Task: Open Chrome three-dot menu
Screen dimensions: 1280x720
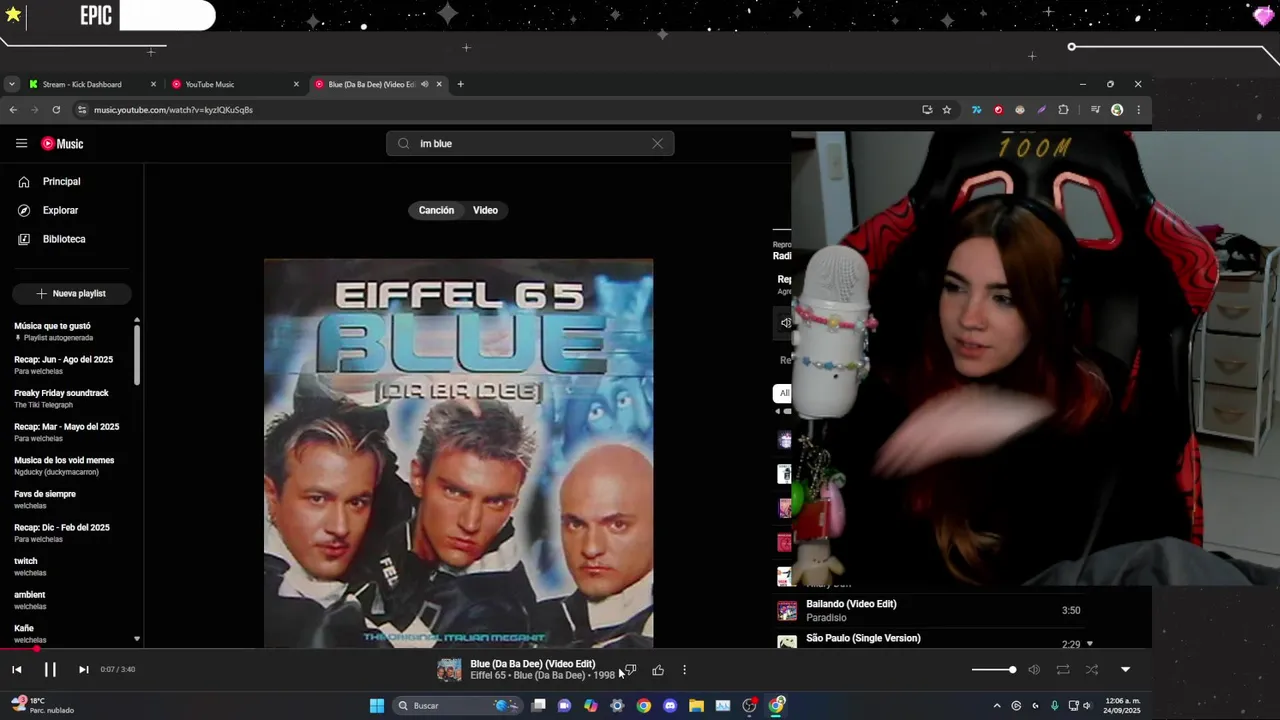Action: (x=1138, y=110)
